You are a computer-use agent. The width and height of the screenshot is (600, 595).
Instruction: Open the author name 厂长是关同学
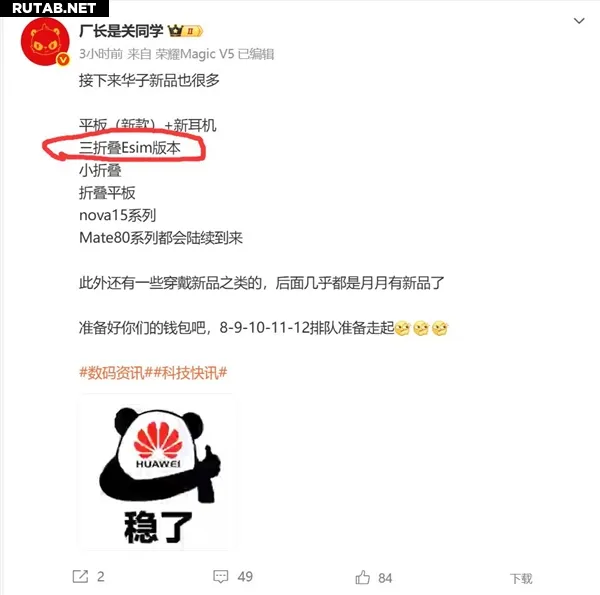click(121, 31)
